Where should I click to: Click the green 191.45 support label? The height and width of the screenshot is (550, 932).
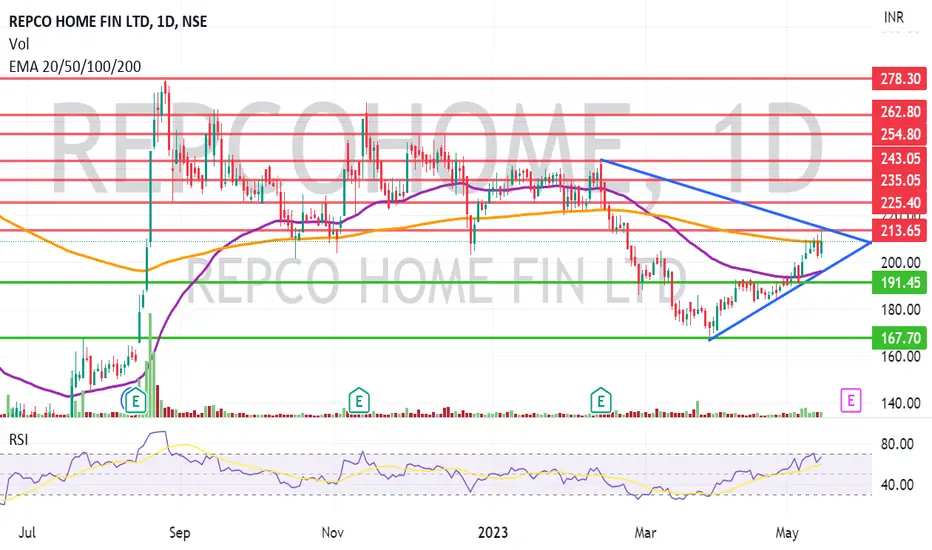(x=899, y=282)
